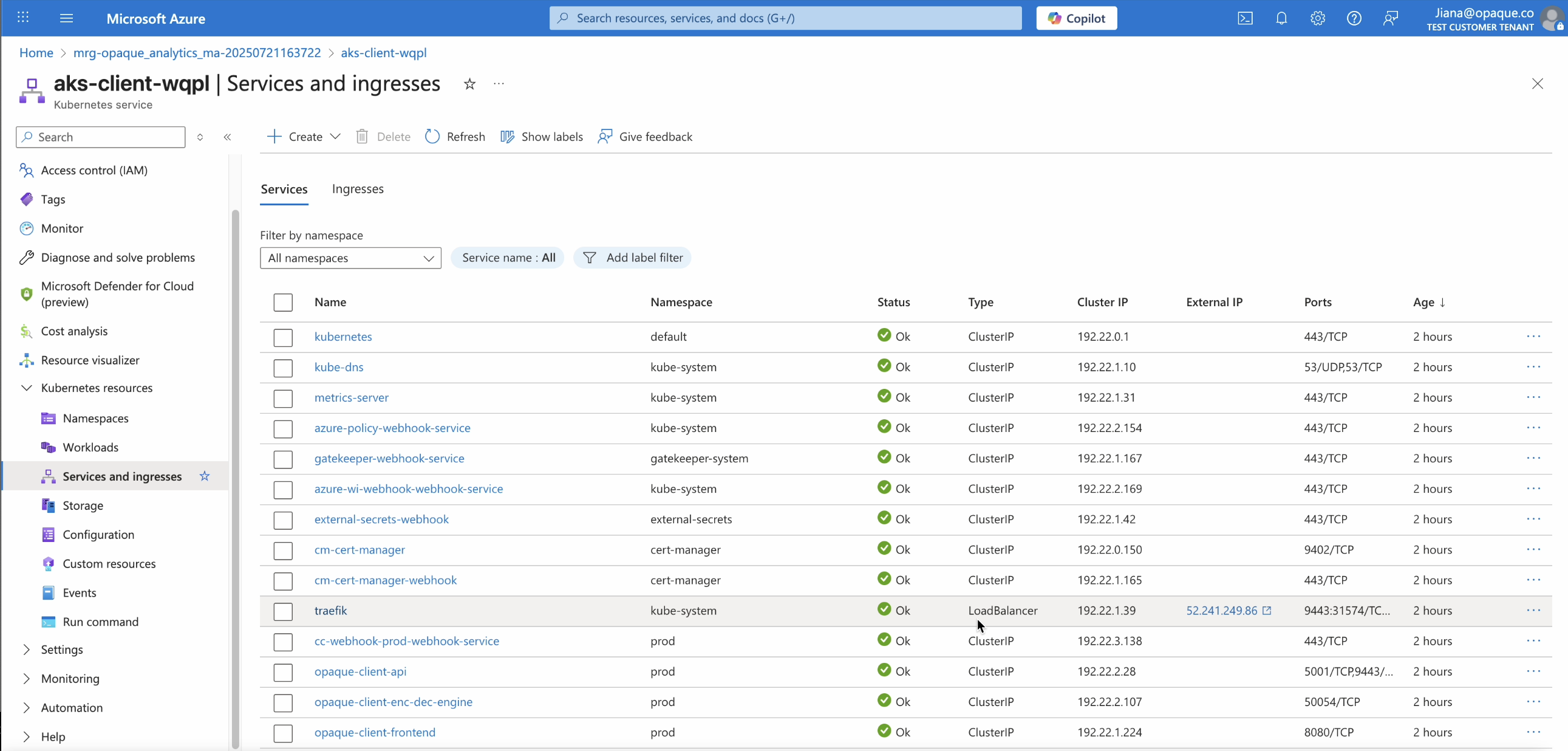
Task: Check azure-policy-webhook-service row checkbox
Action: coord(283,429)
